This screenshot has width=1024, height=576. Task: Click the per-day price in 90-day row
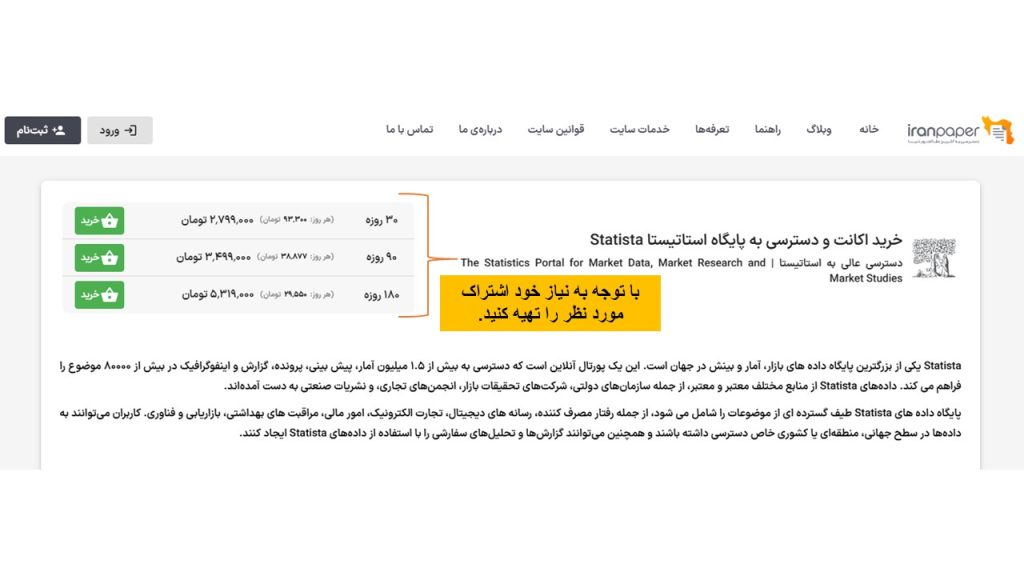tap(295, 257)
